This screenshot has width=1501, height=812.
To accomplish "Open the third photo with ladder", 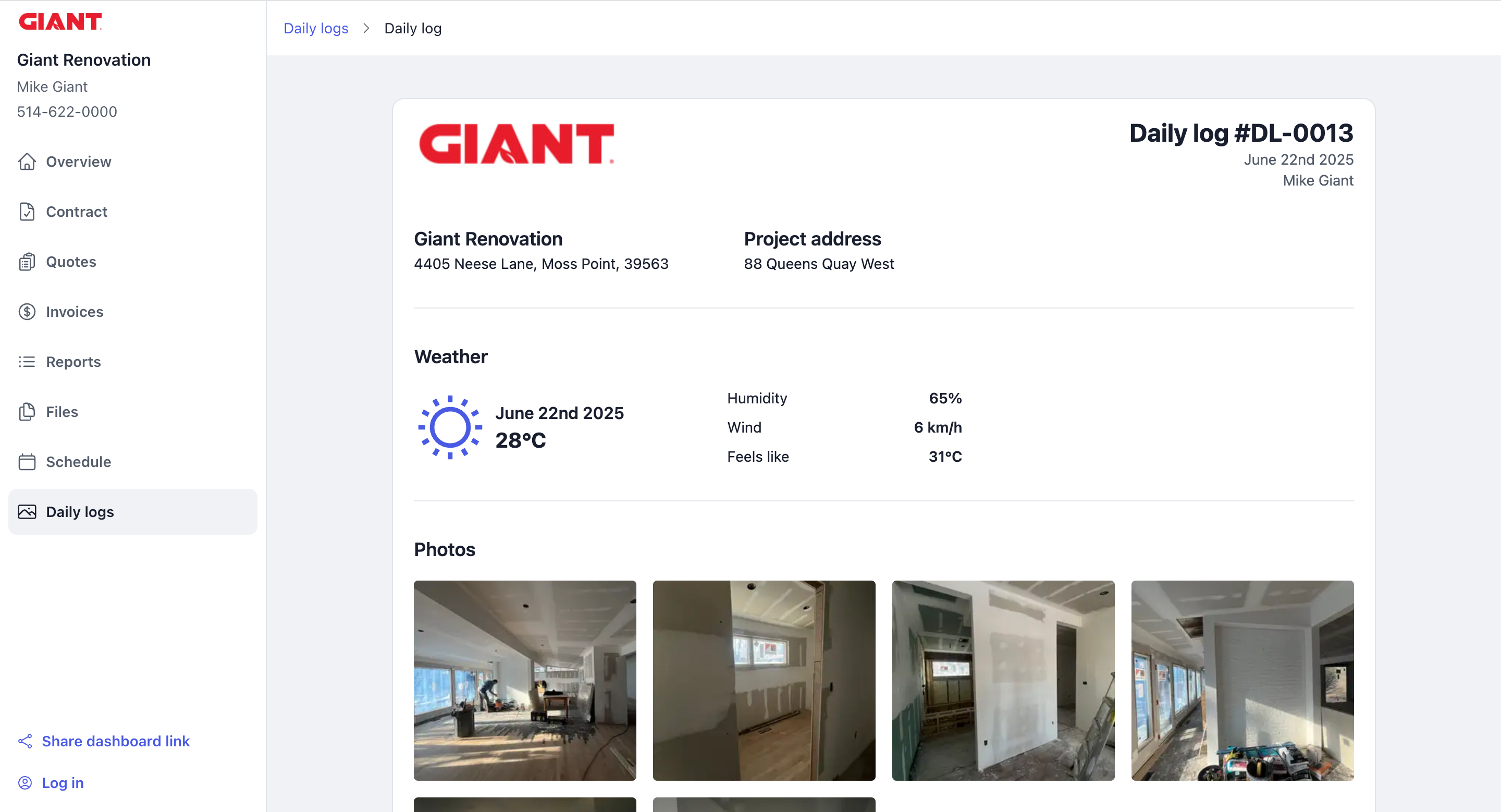I will point(1003,680).
